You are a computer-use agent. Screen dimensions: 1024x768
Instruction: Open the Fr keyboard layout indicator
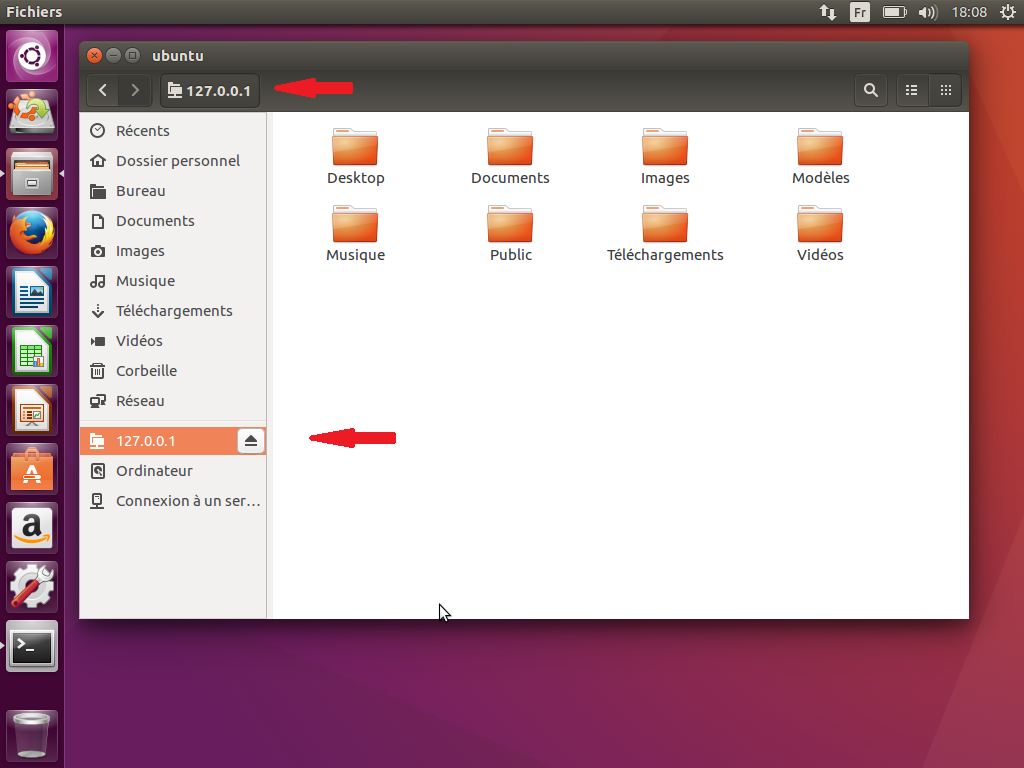click(x=860, y=12)
